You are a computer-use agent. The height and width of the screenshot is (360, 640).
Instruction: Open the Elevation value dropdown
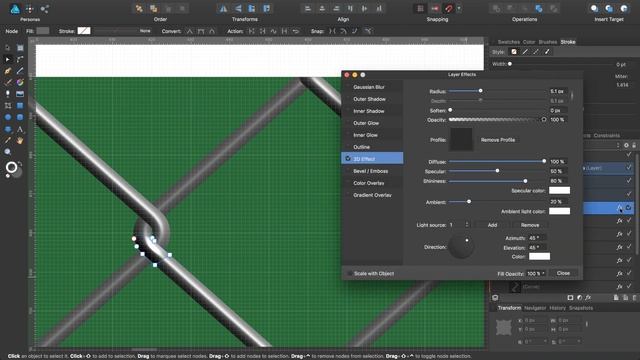[538, 248]
